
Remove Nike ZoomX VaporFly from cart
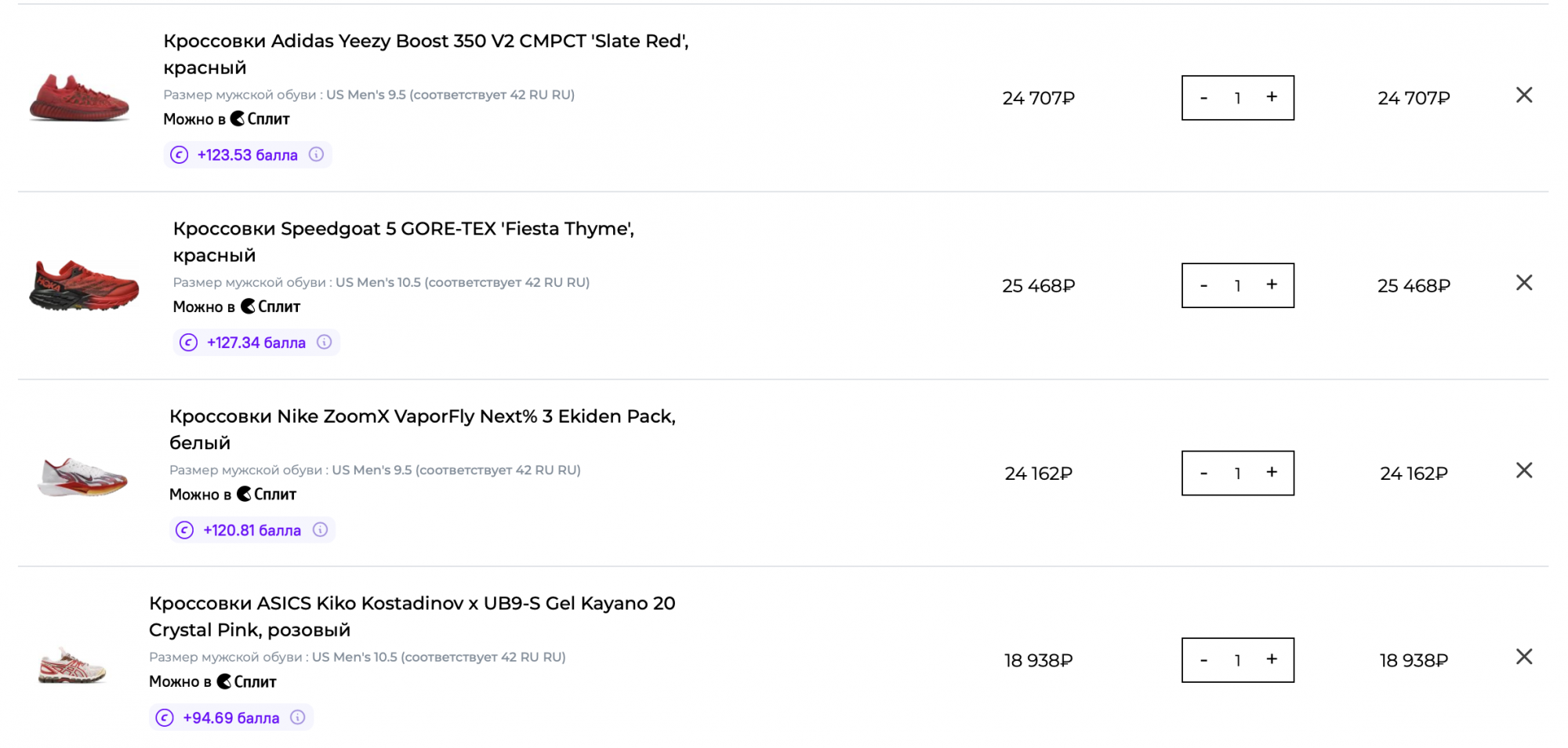coord(1524,470)
